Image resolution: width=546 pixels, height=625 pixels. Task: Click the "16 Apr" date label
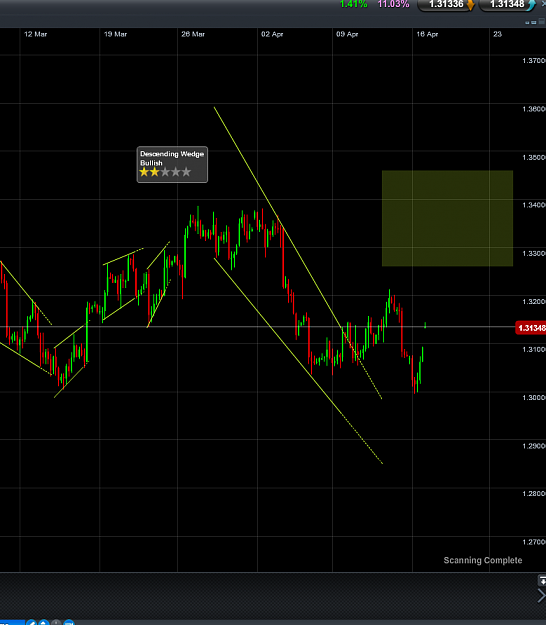click(427, 34)
